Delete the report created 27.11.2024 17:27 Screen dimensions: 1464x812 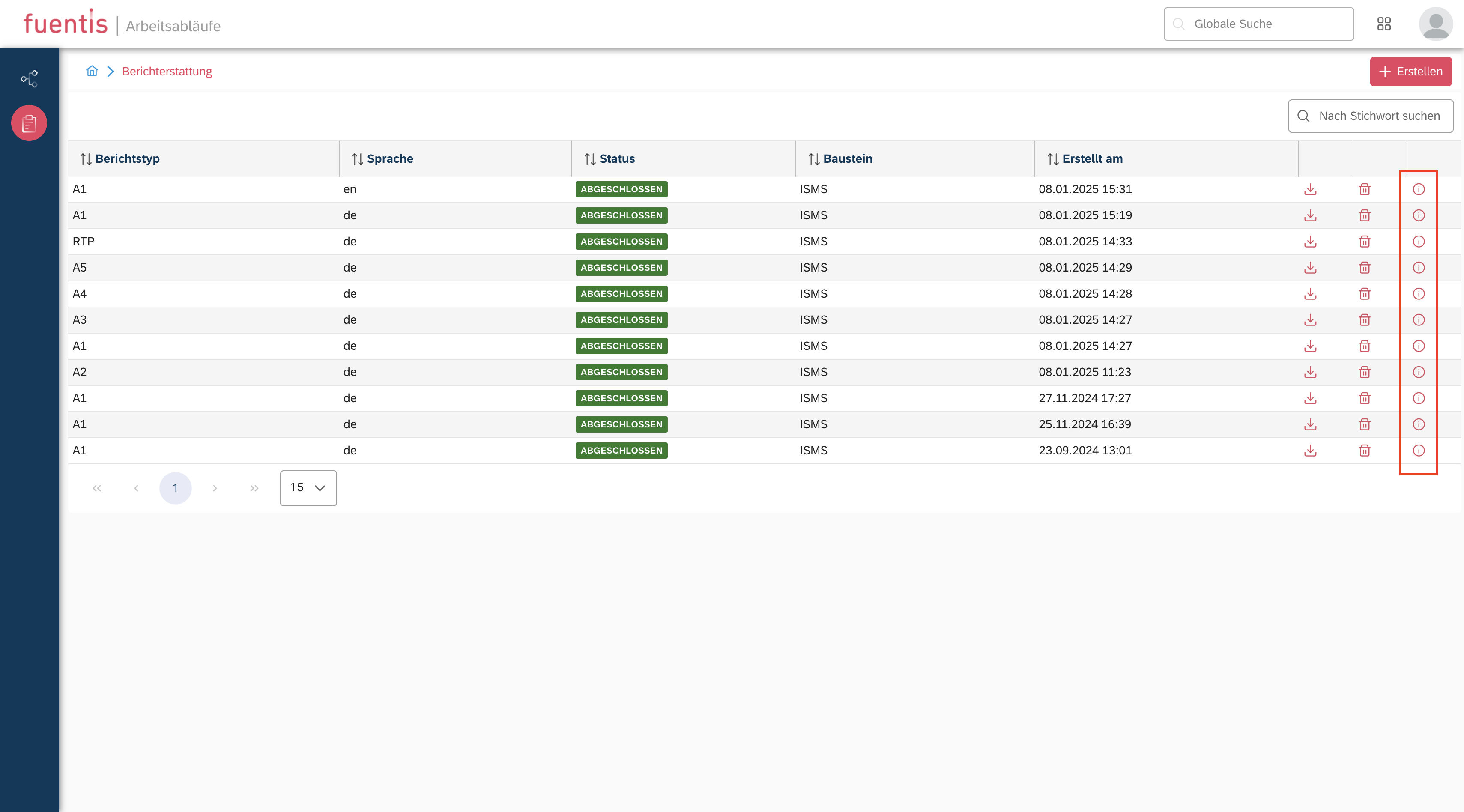coord(1364,398)
